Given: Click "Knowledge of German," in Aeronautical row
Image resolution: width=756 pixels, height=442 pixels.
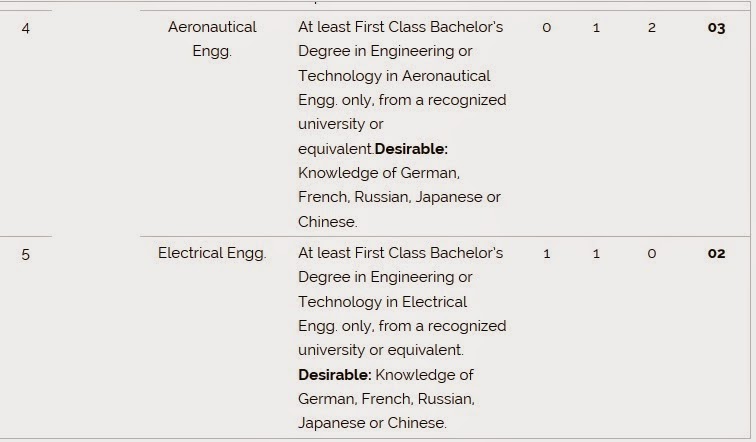Looking at the screenshot, I should click(x=379, y=173).
